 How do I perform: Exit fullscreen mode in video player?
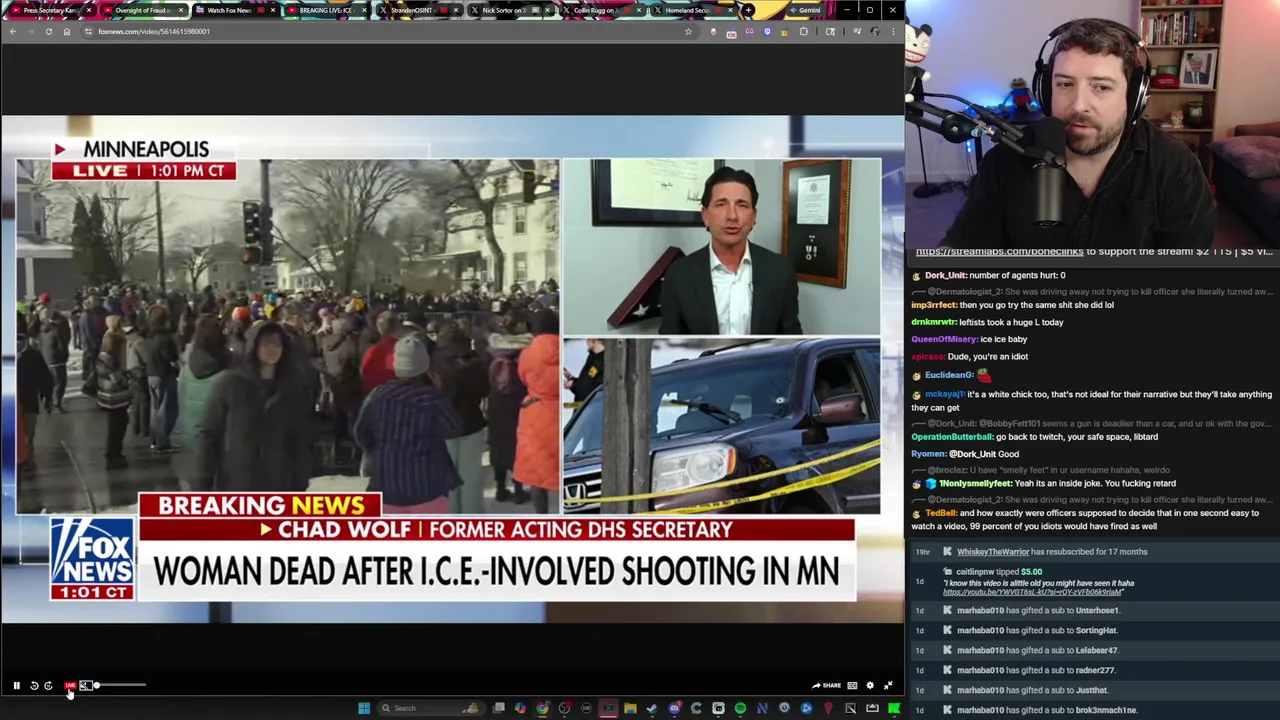click(x=888, y=685)
